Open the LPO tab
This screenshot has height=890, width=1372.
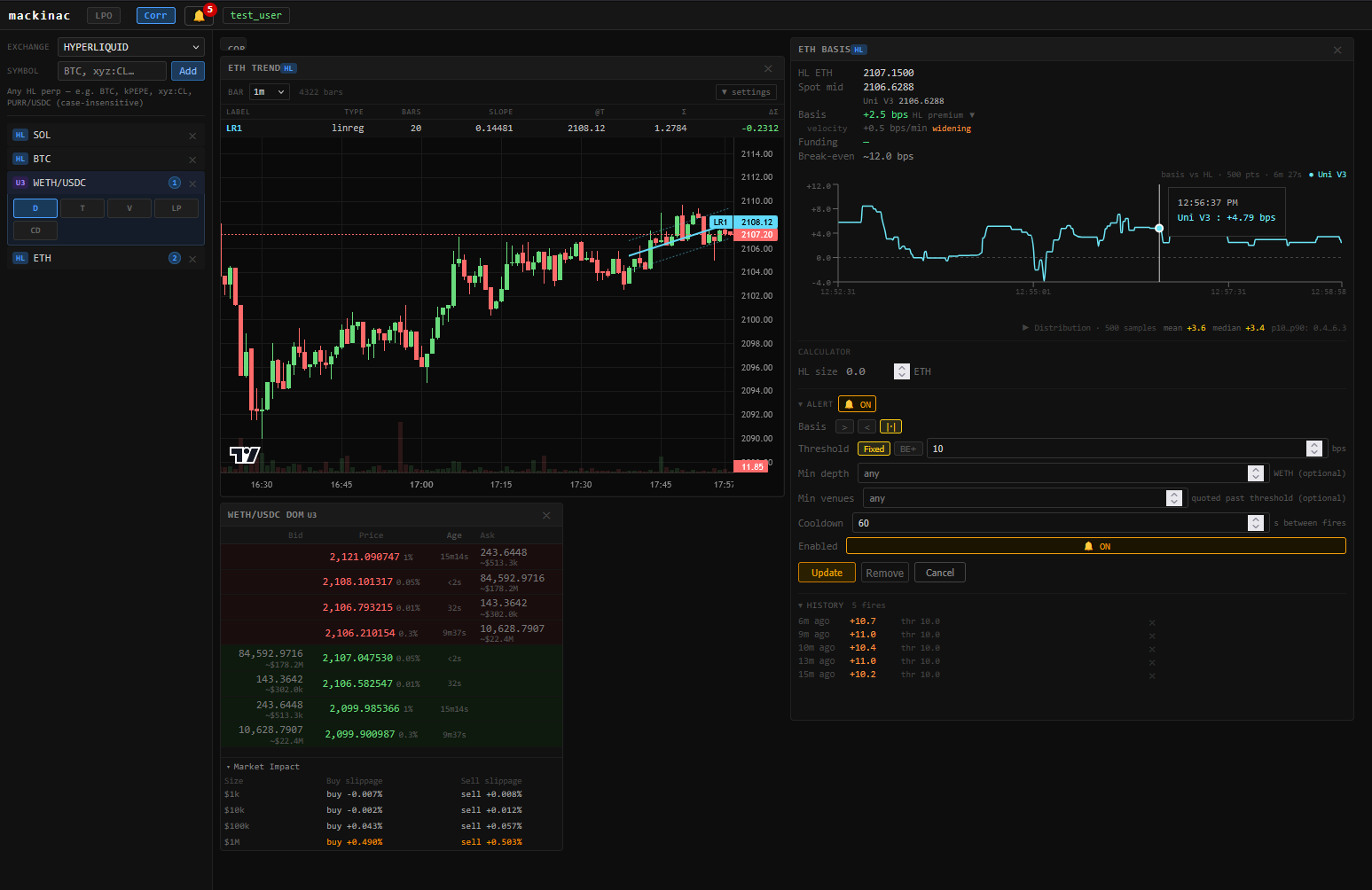point(104,15)
